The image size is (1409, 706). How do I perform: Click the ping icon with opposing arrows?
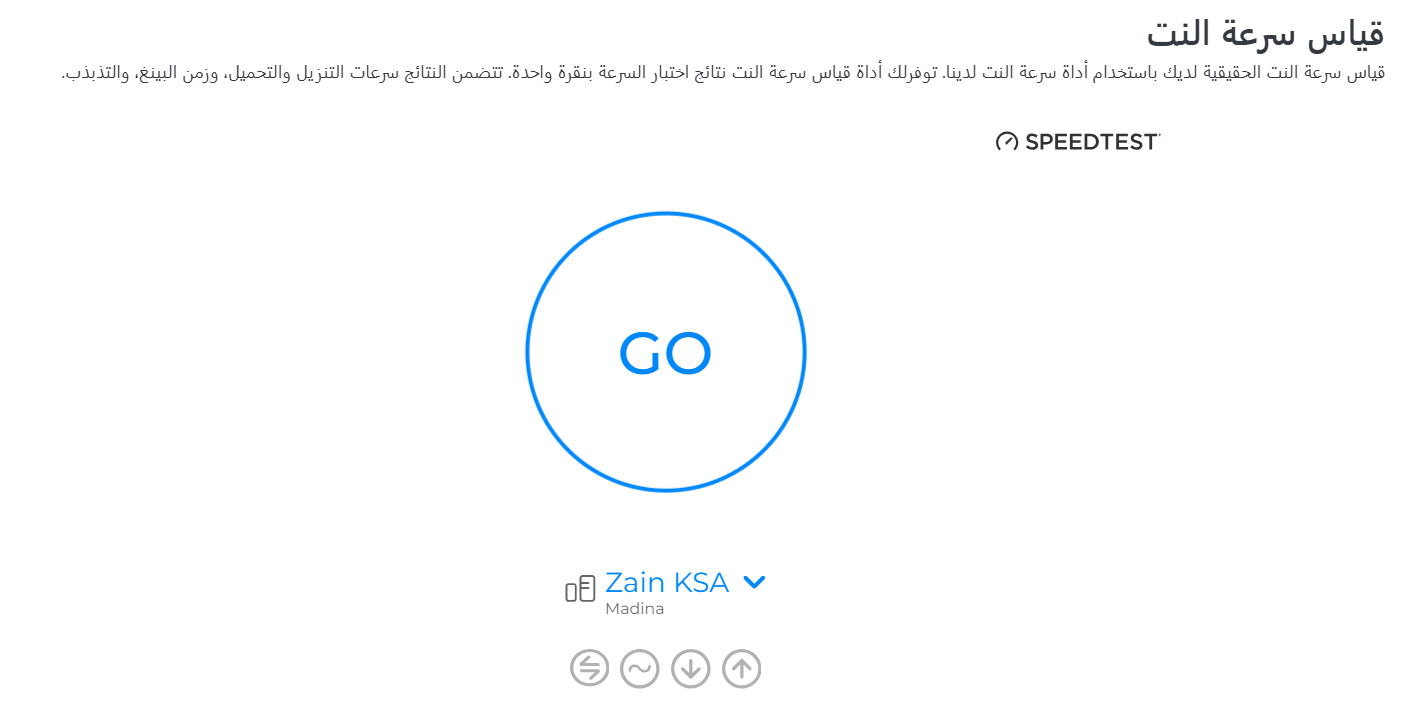[589, 668]
